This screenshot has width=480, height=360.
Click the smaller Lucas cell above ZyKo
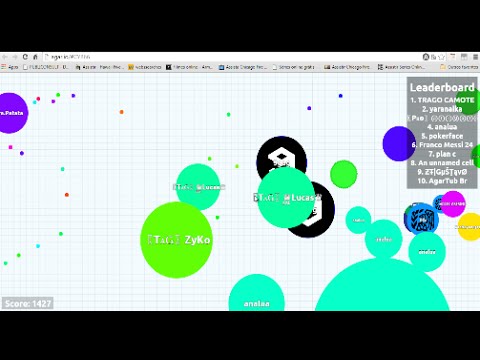click(x=198, y=187)
